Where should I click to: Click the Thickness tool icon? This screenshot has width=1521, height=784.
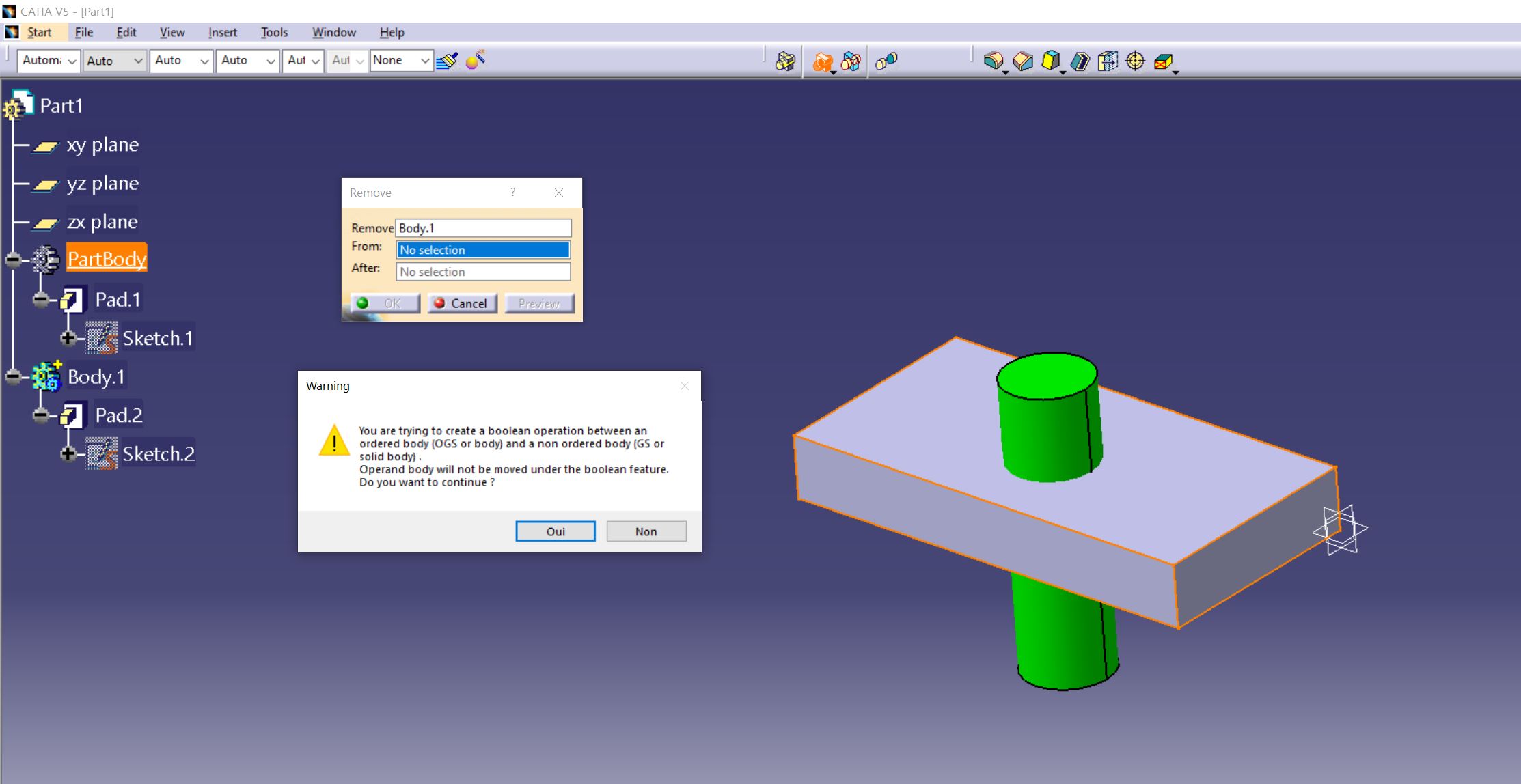(x=1108, y=61)
